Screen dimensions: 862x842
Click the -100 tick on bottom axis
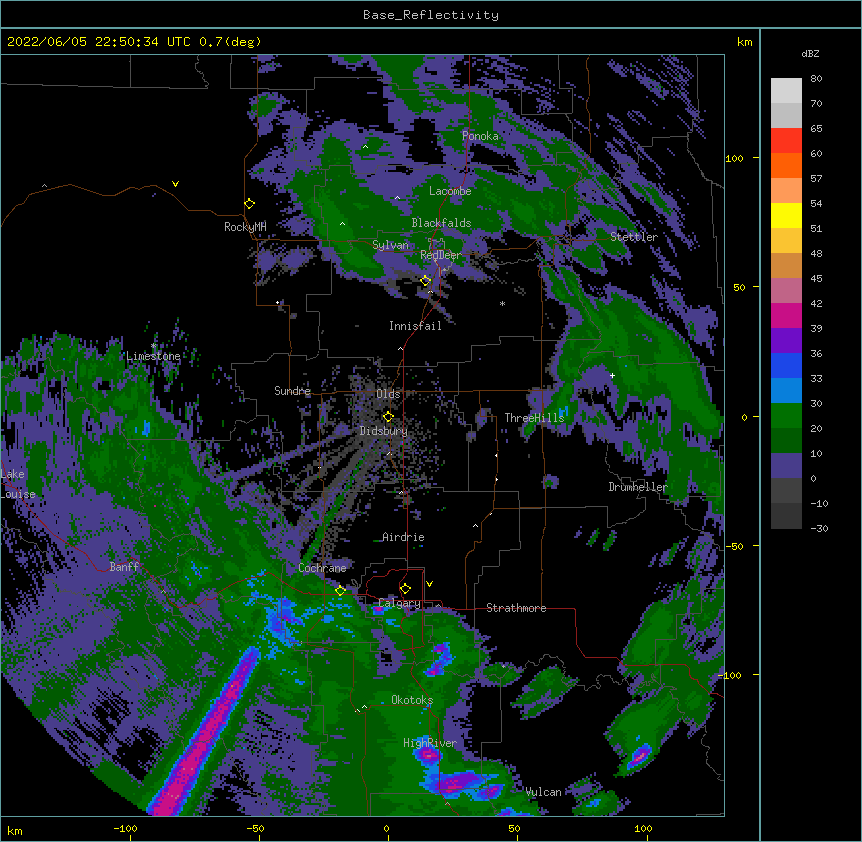pyautogui.click(x=125, y=828)
